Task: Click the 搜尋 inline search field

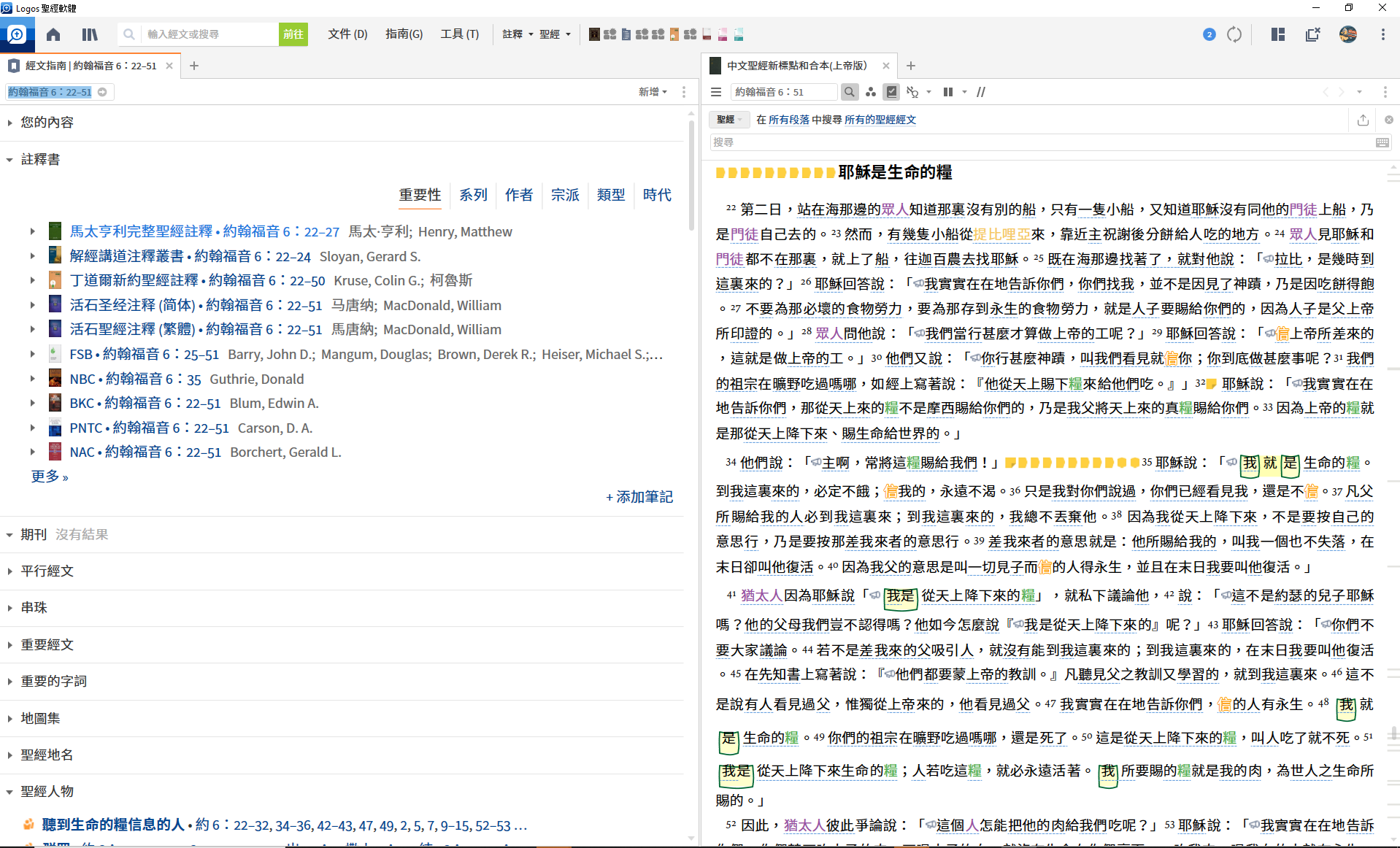Action: point(1042,142)
